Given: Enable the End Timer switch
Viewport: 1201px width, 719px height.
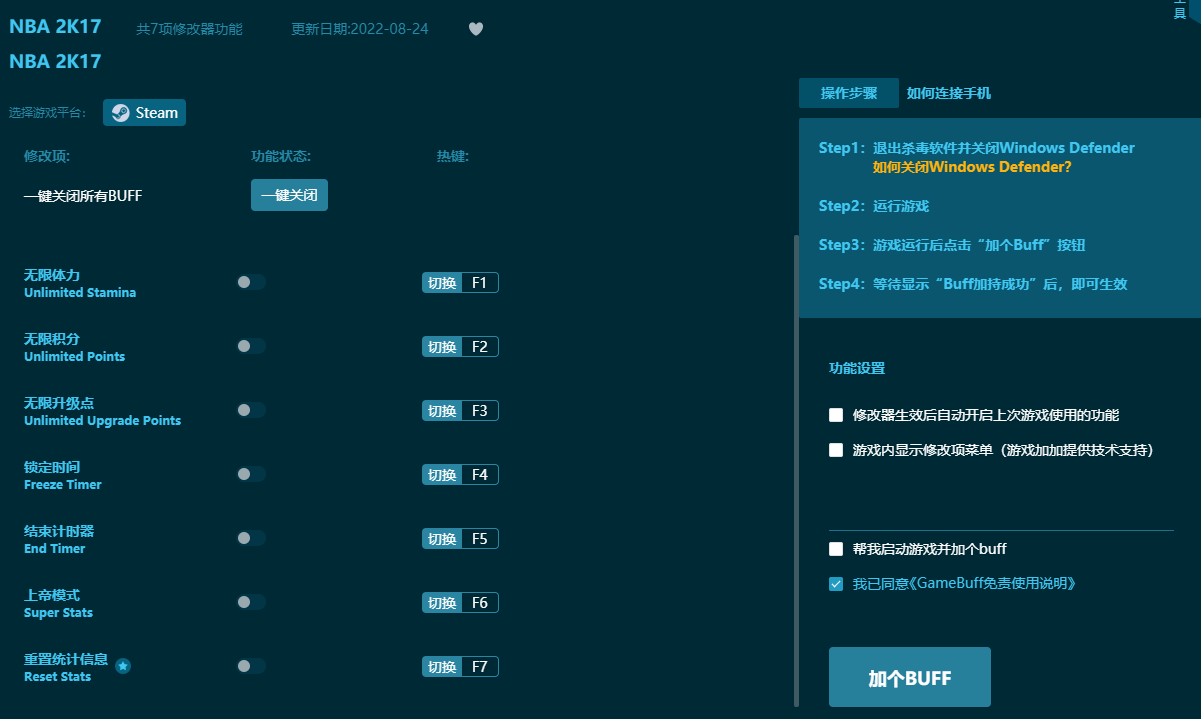Looking at the screenshot, I should coord(251,538).
